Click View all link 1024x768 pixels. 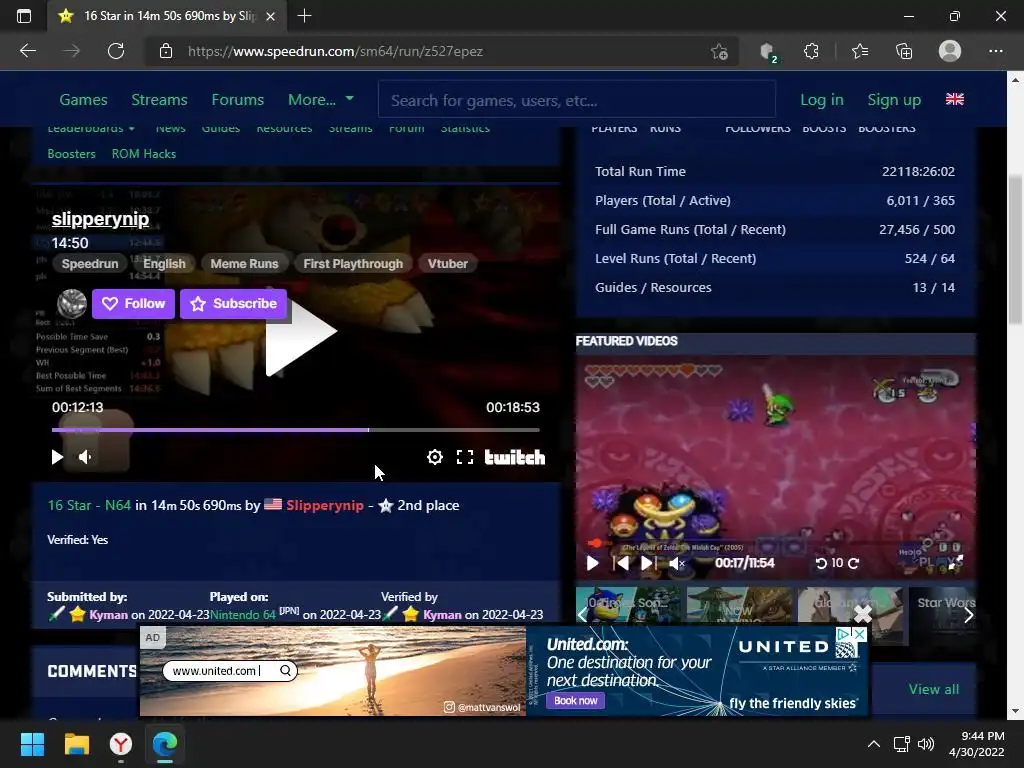coord(933,690)
